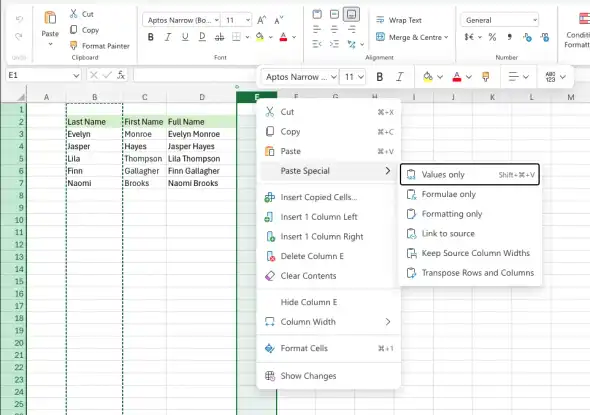590x415 pixels.
Task: Select Values only paste option
Action: point(470,175)
